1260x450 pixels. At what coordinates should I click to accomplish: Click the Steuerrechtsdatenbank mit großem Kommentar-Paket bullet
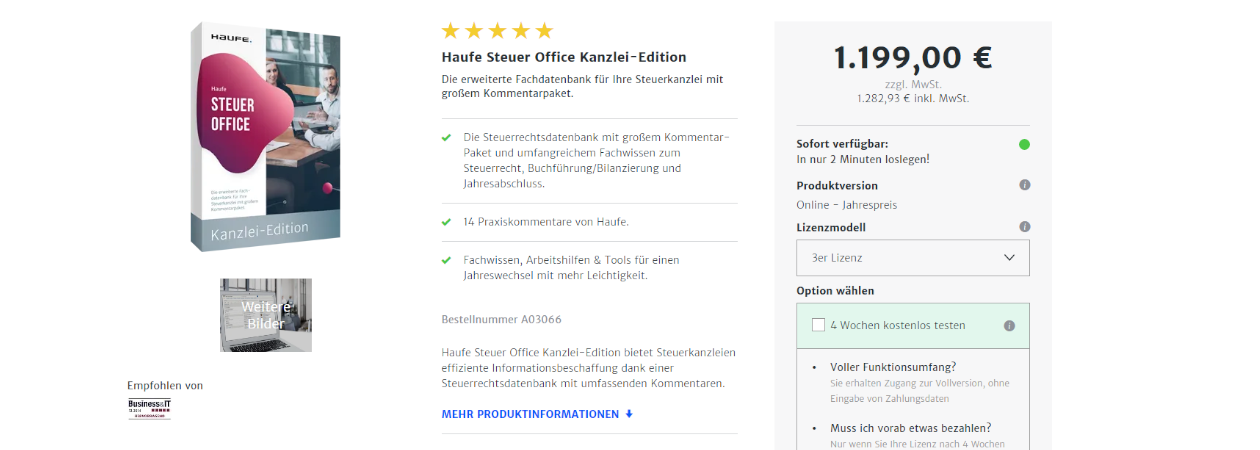coord(596,160)
